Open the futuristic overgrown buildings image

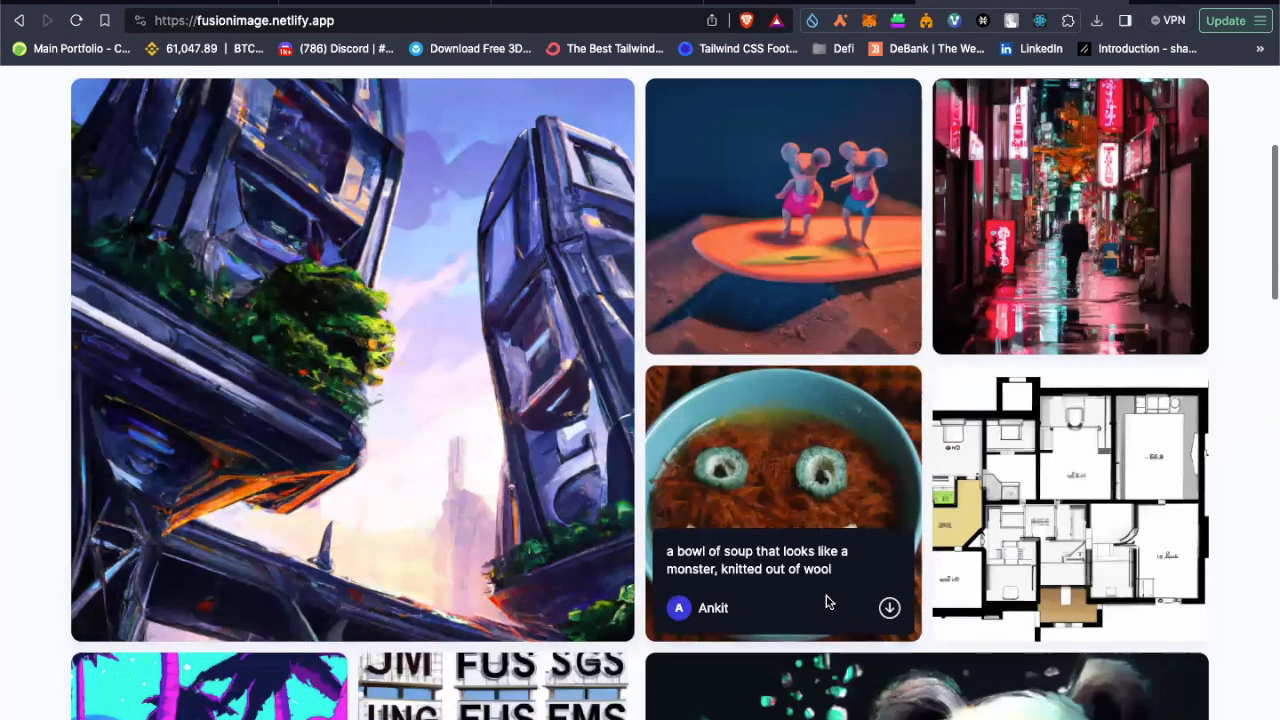pyautogui.click(x=352, y=360)
